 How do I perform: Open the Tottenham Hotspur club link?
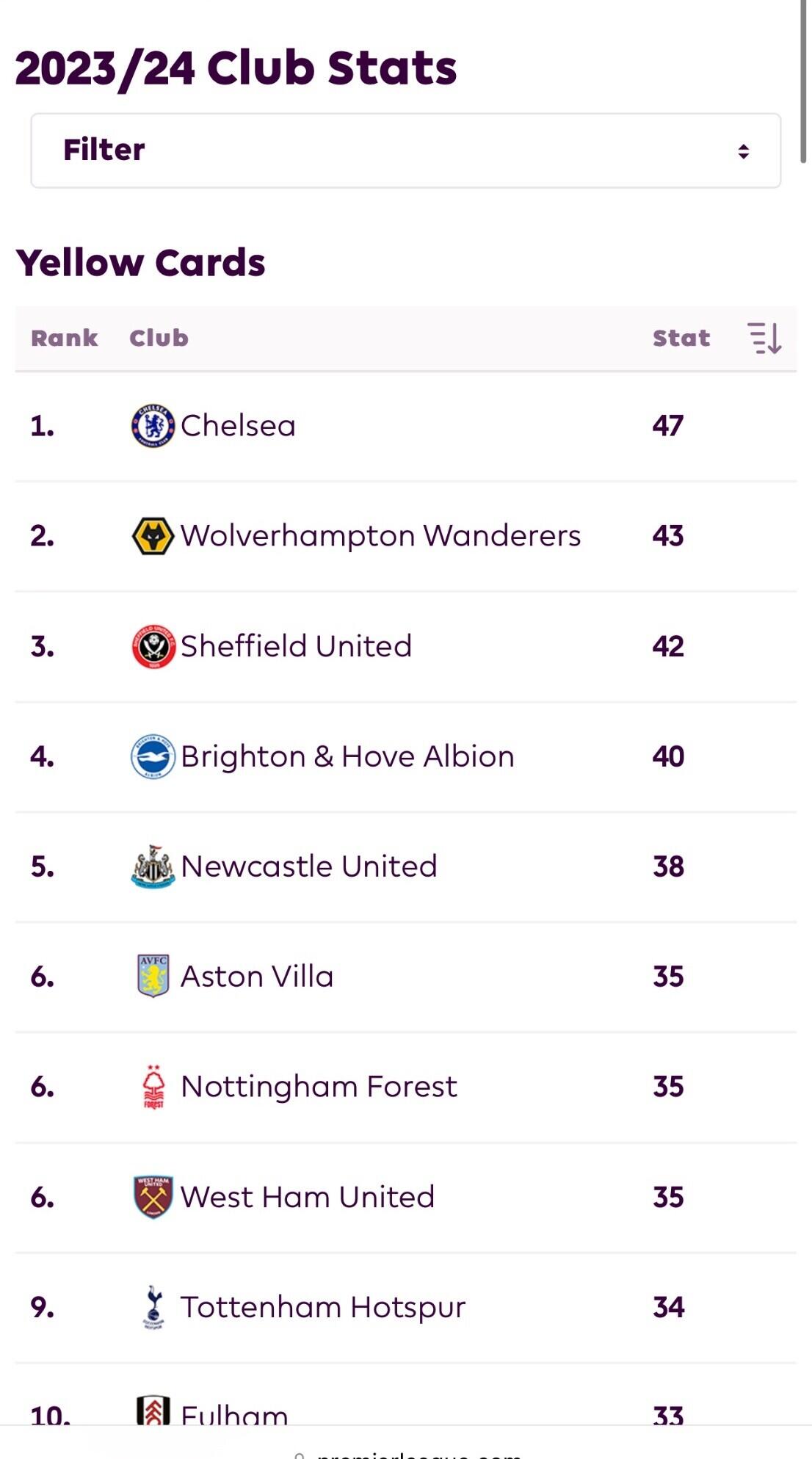point(323,1307)
